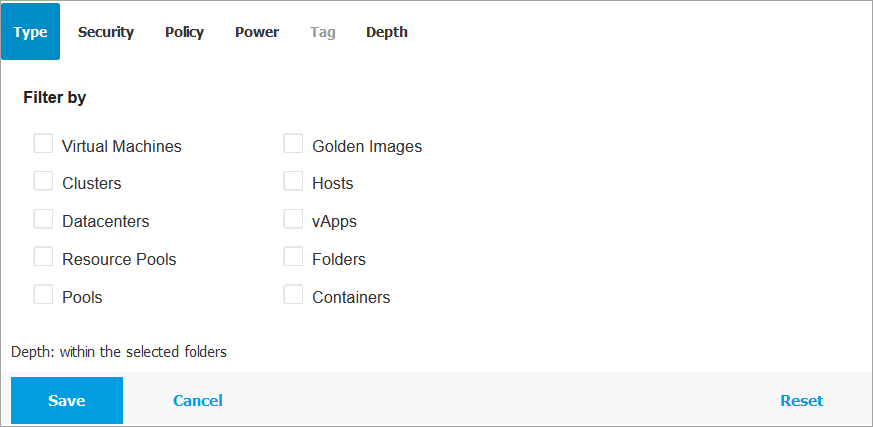
Task: Toggle the Resource Pools checkbox
Action: (43, 258)
